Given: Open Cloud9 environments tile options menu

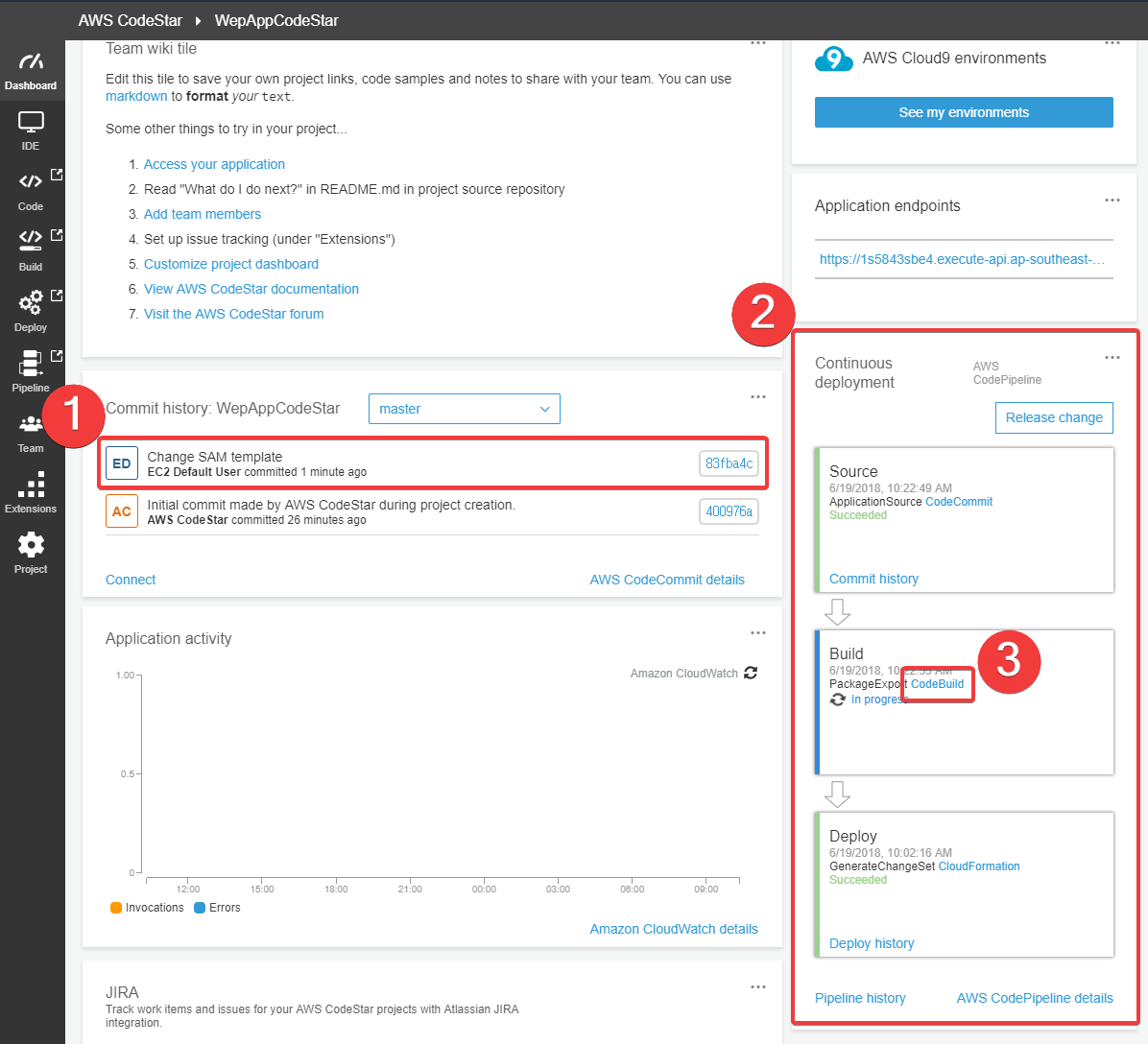Looking at the screenshot, I should click(1112, 43).
